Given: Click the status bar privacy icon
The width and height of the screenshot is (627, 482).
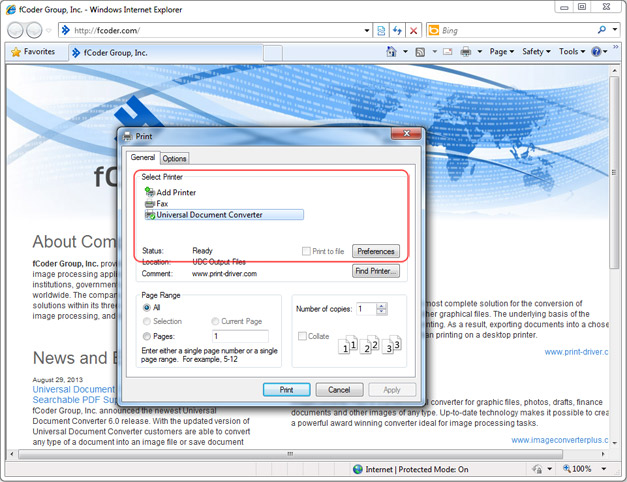Looking at the screenshot, I should [537, 469].
